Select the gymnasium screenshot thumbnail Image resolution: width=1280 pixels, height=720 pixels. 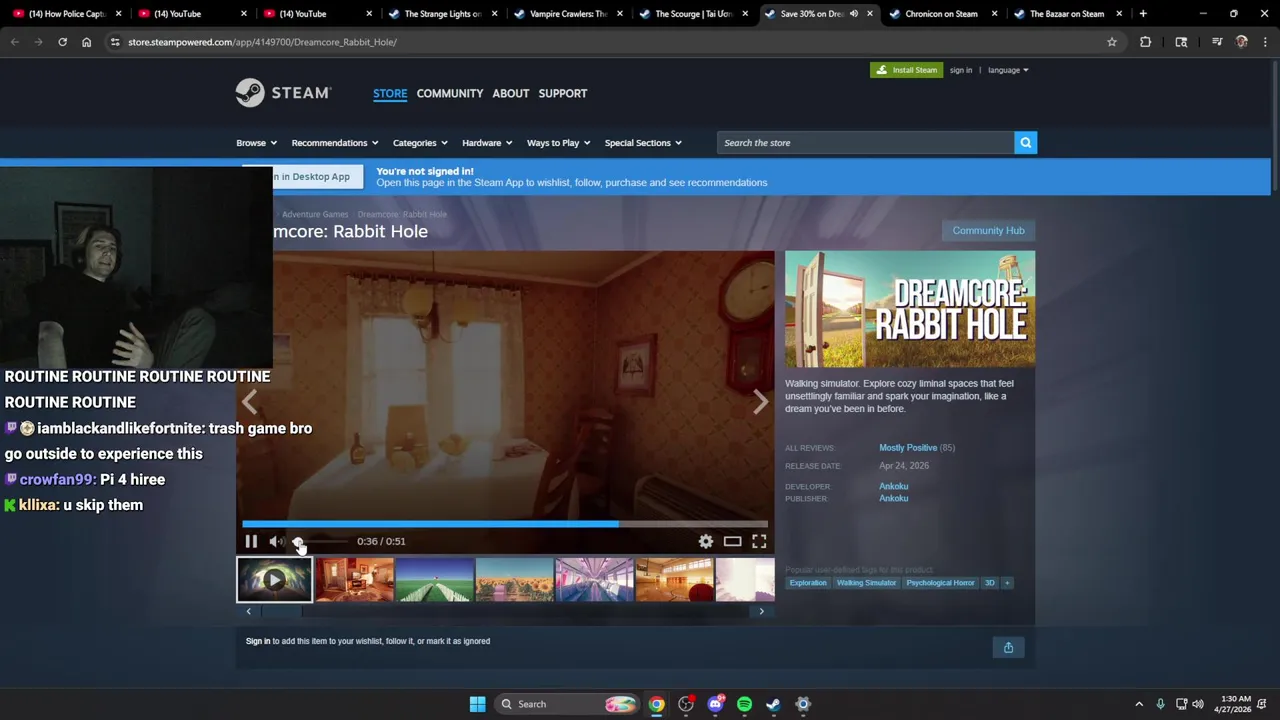pos(674,580)
